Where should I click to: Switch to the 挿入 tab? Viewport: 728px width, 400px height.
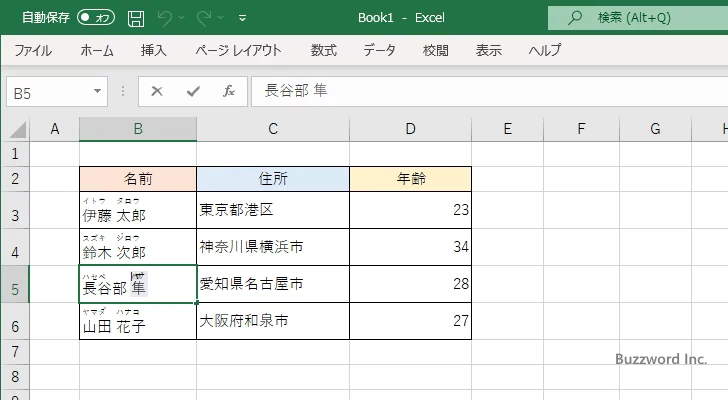(x=154, y=50)
